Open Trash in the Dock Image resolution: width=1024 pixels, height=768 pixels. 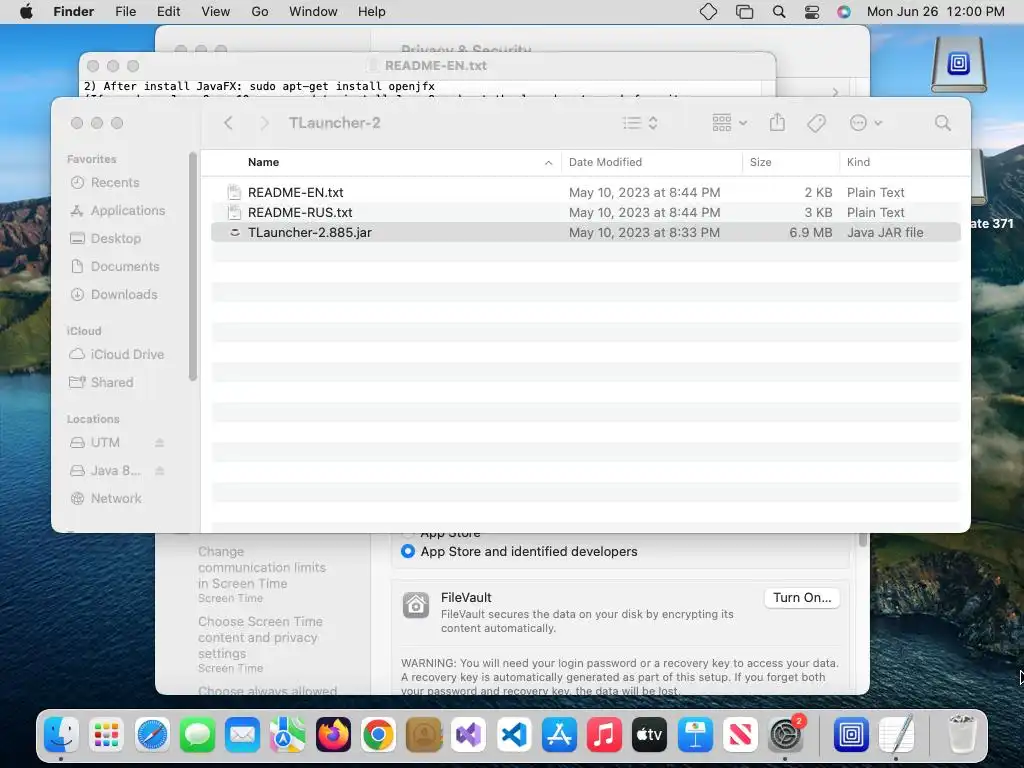click(961, 735)
